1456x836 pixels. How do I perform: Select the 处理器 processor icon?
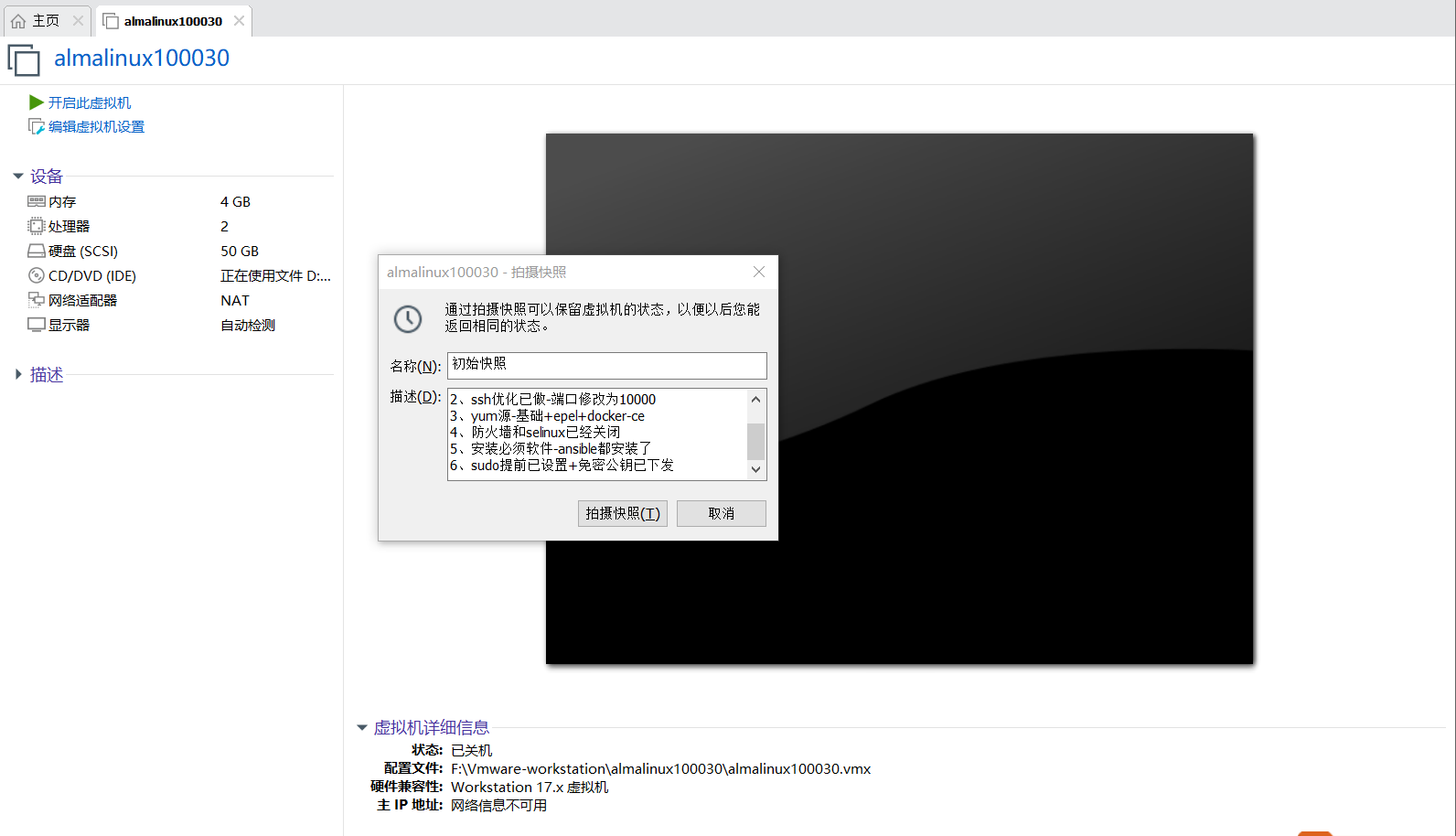tap(37, 226)
